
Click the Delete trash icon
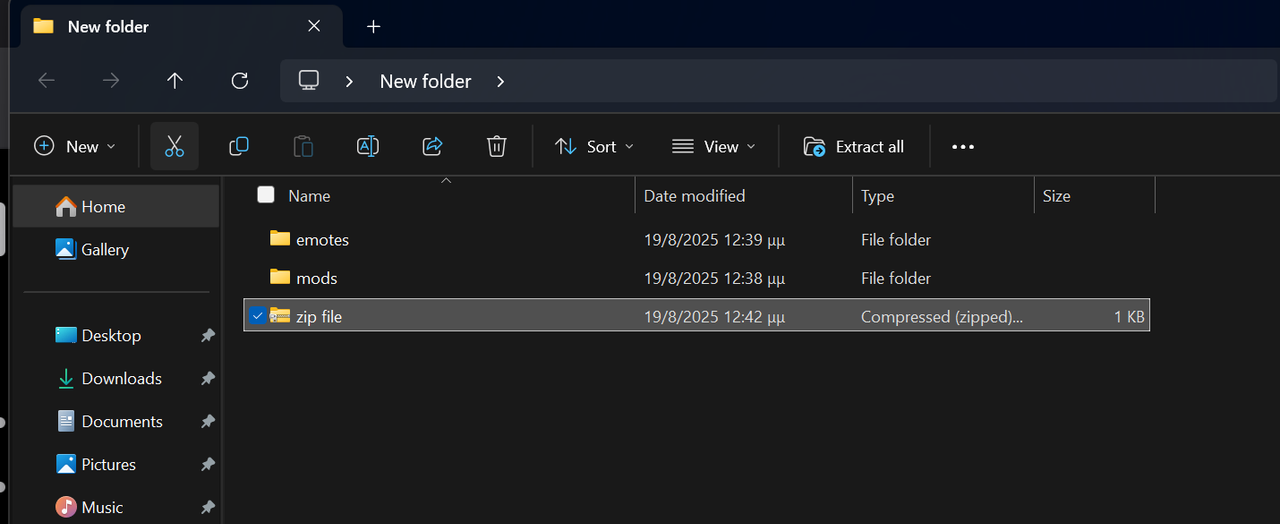[496, 146]
